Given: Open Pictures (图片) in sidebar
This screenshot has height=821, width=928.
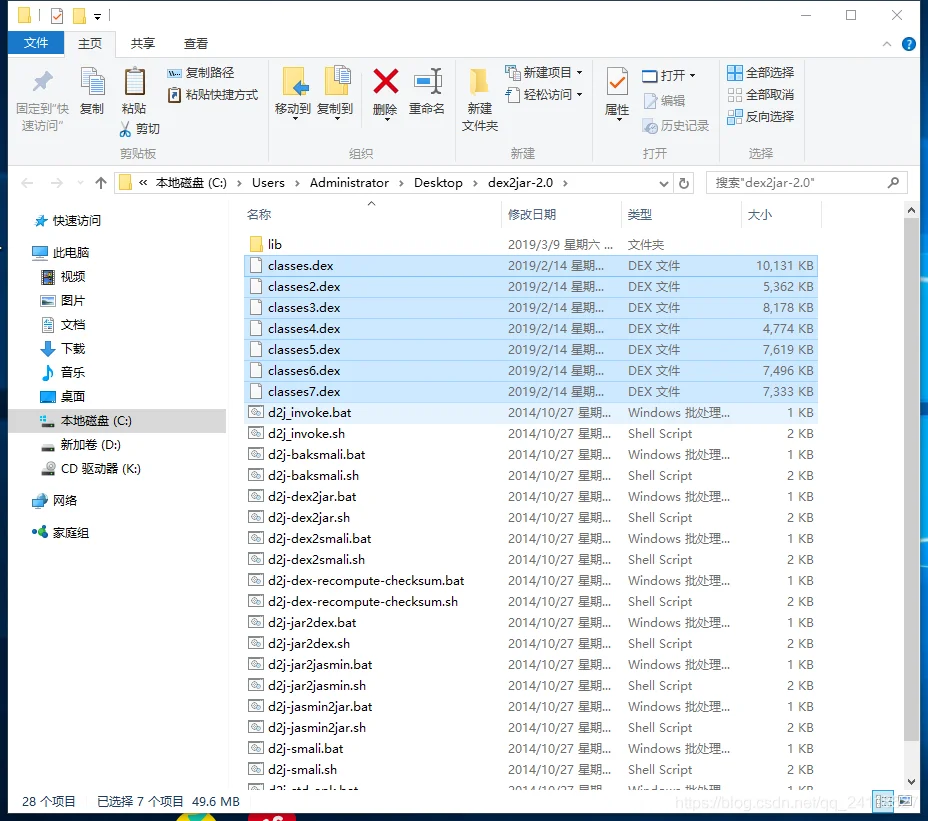Looking at the screenshot, I should click(x=63, y=301).
